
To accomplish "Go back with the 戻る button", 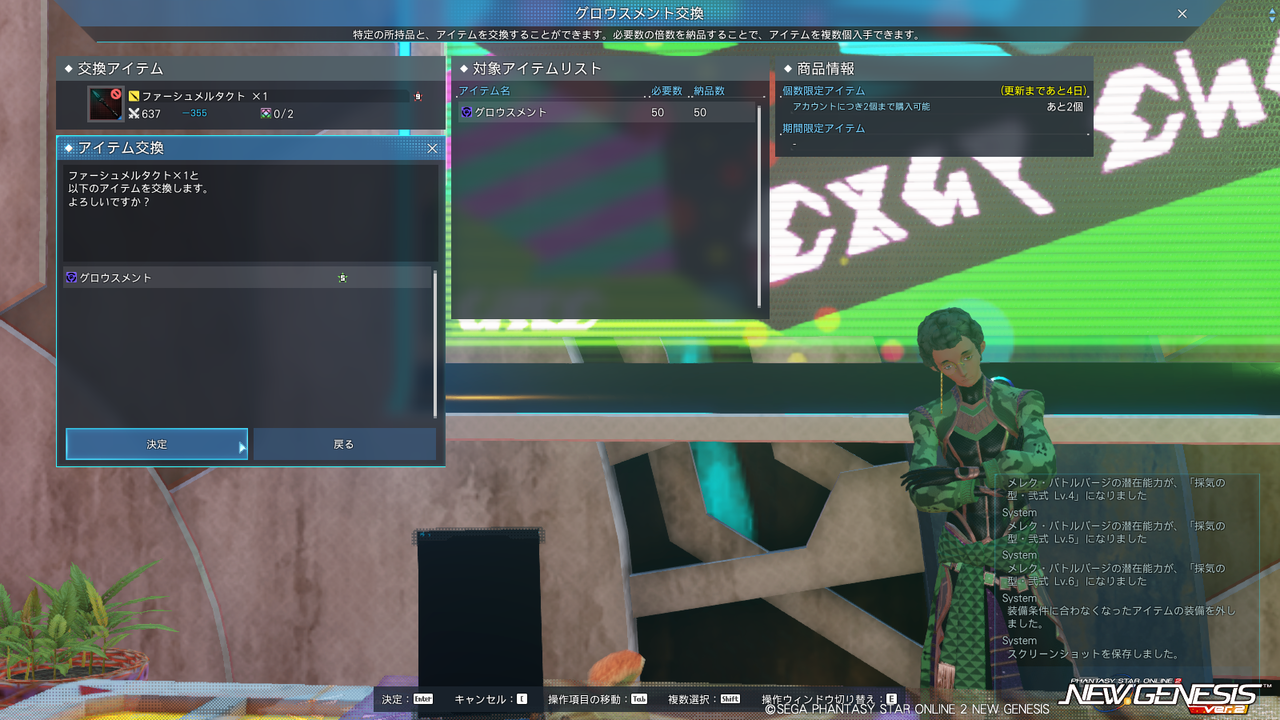I will tap(344, 444).
